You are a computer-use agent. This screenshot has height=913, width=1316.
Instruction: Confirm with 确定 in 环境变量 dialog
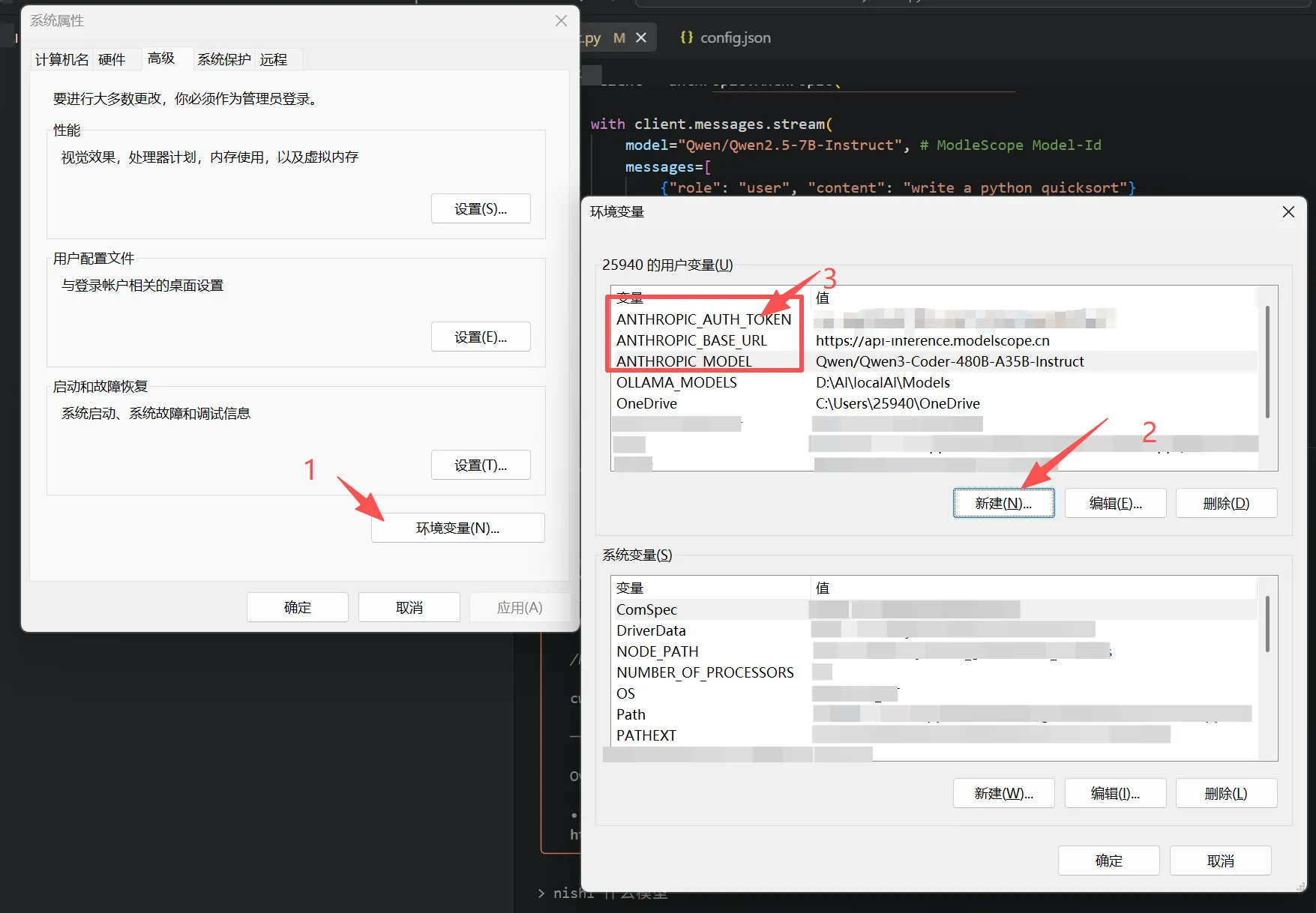click(1109, 861)
